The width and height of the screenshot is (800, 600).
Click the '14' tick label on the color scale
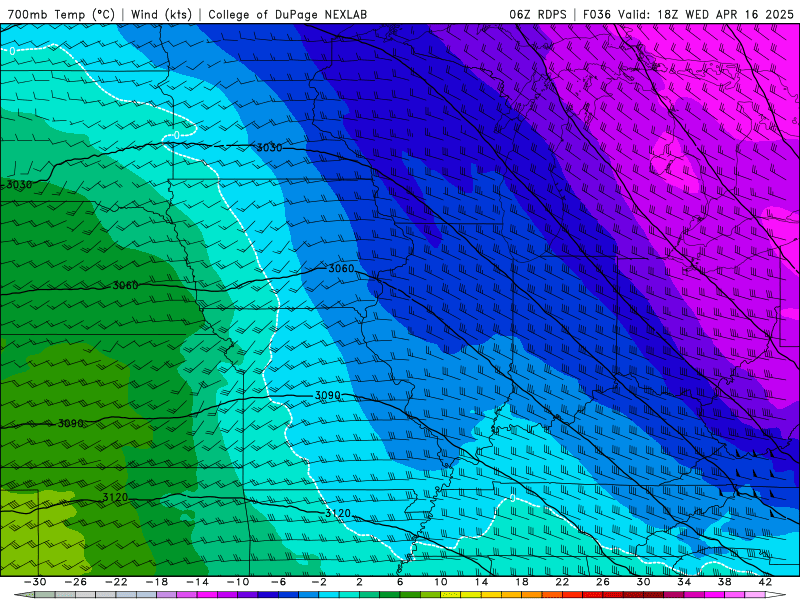pos(481,582)
